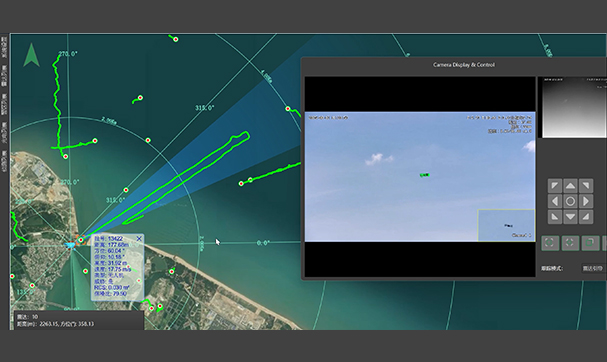The image size is (607, 362).
Task: Move camera down-left with the diagonal PTZ arrow
Action: 555,217
